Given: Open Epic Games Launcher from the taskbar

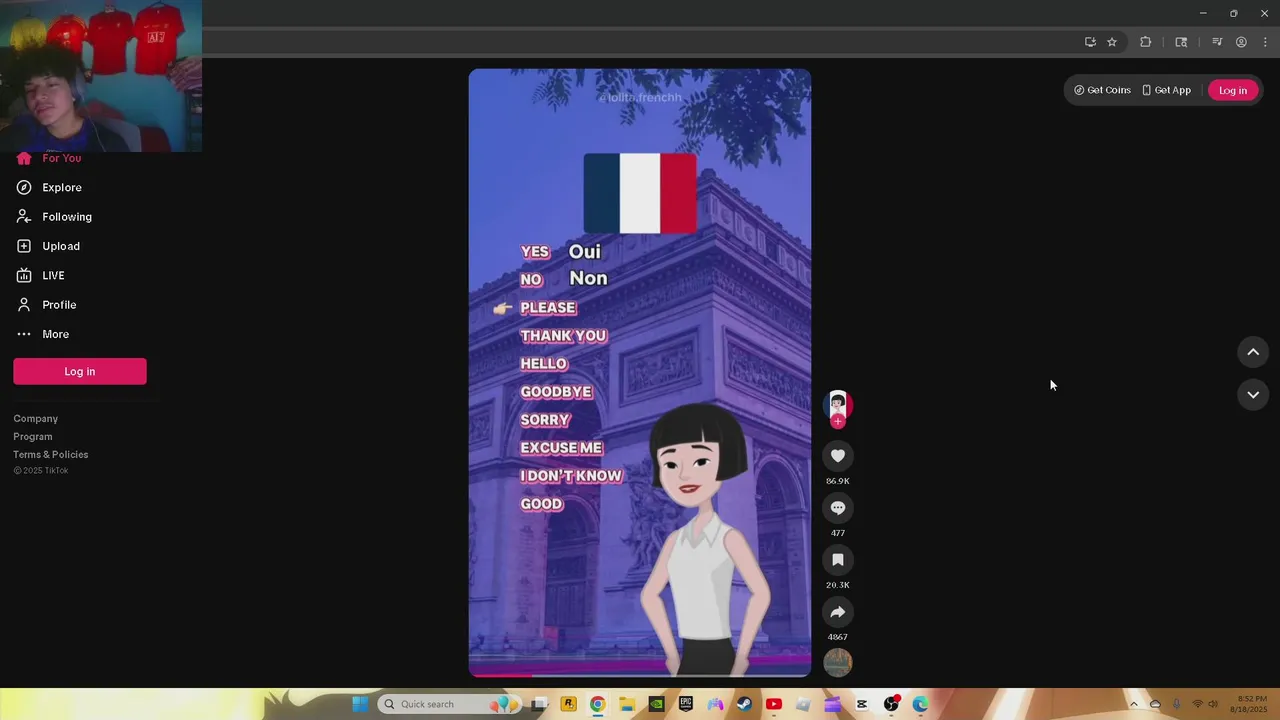Looking at the screenshot, I should point(686,704).
